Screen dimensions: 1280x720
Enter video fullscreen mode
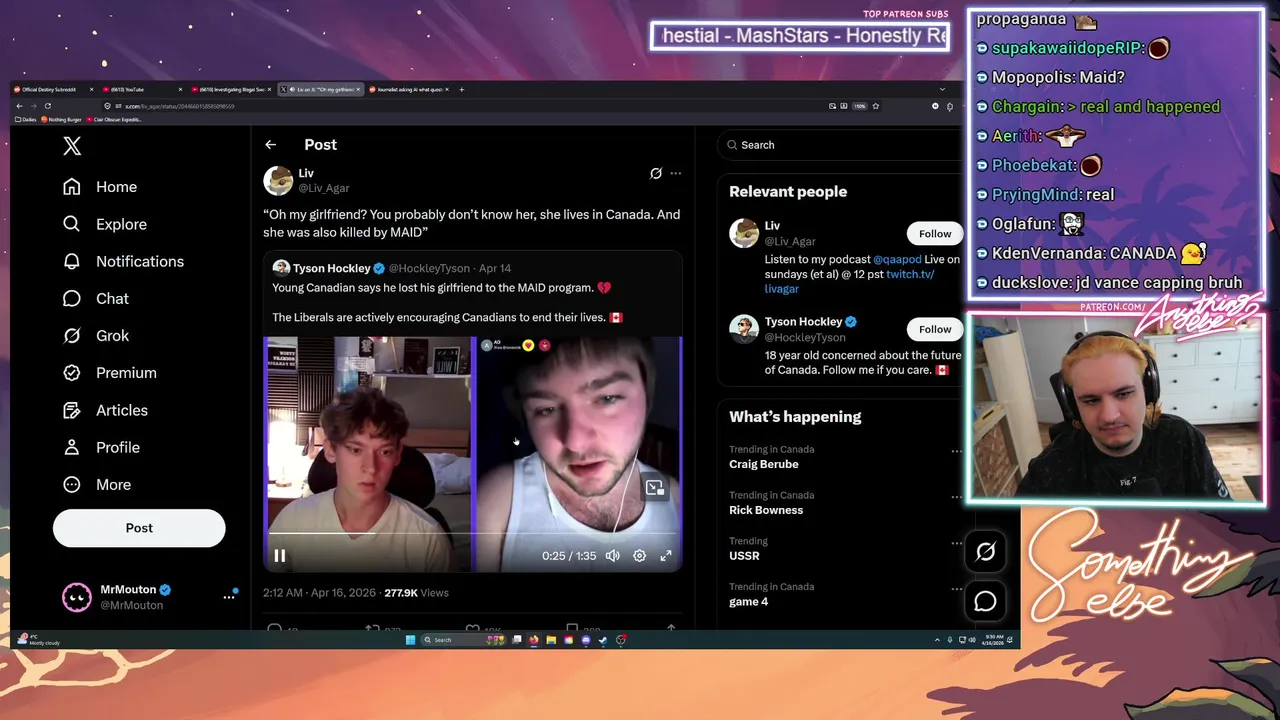pos(666,556)
